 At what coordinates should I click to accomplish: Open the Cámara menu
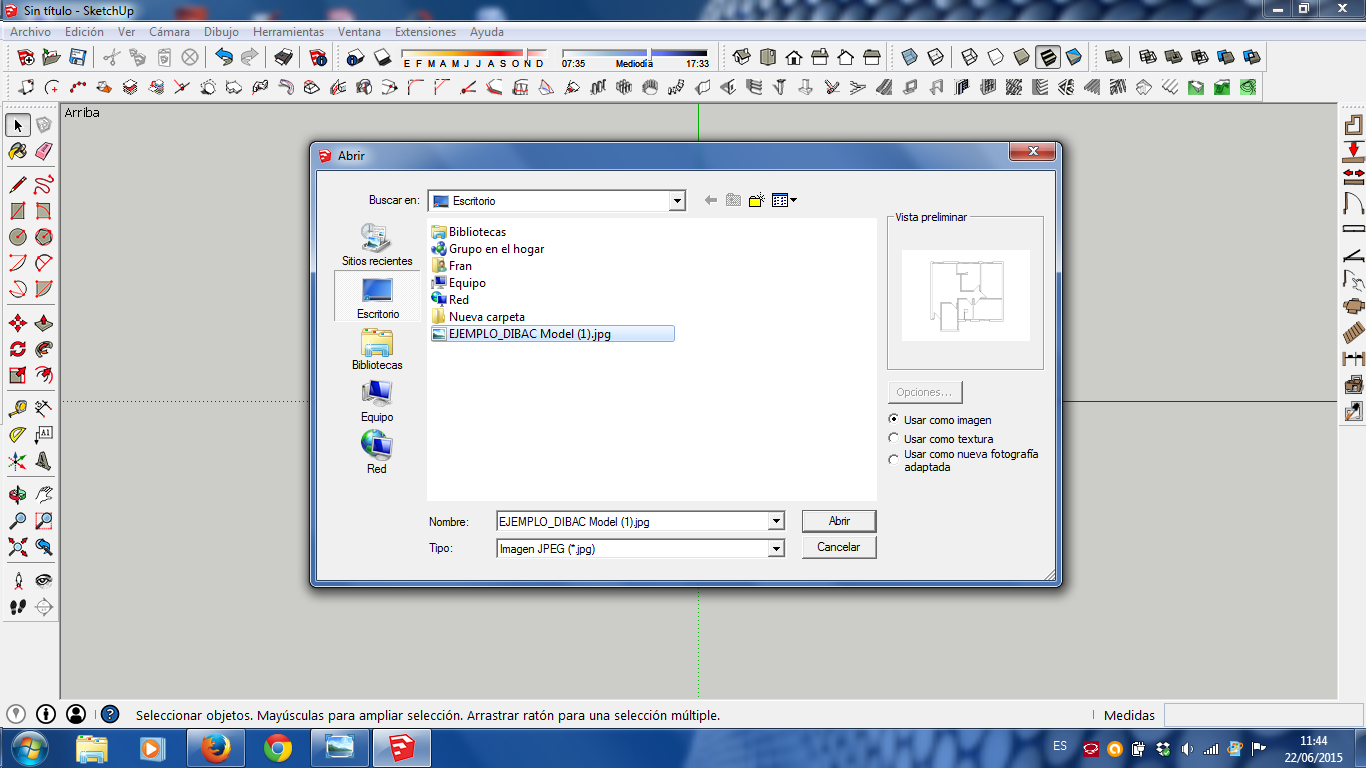pos(169,32)
